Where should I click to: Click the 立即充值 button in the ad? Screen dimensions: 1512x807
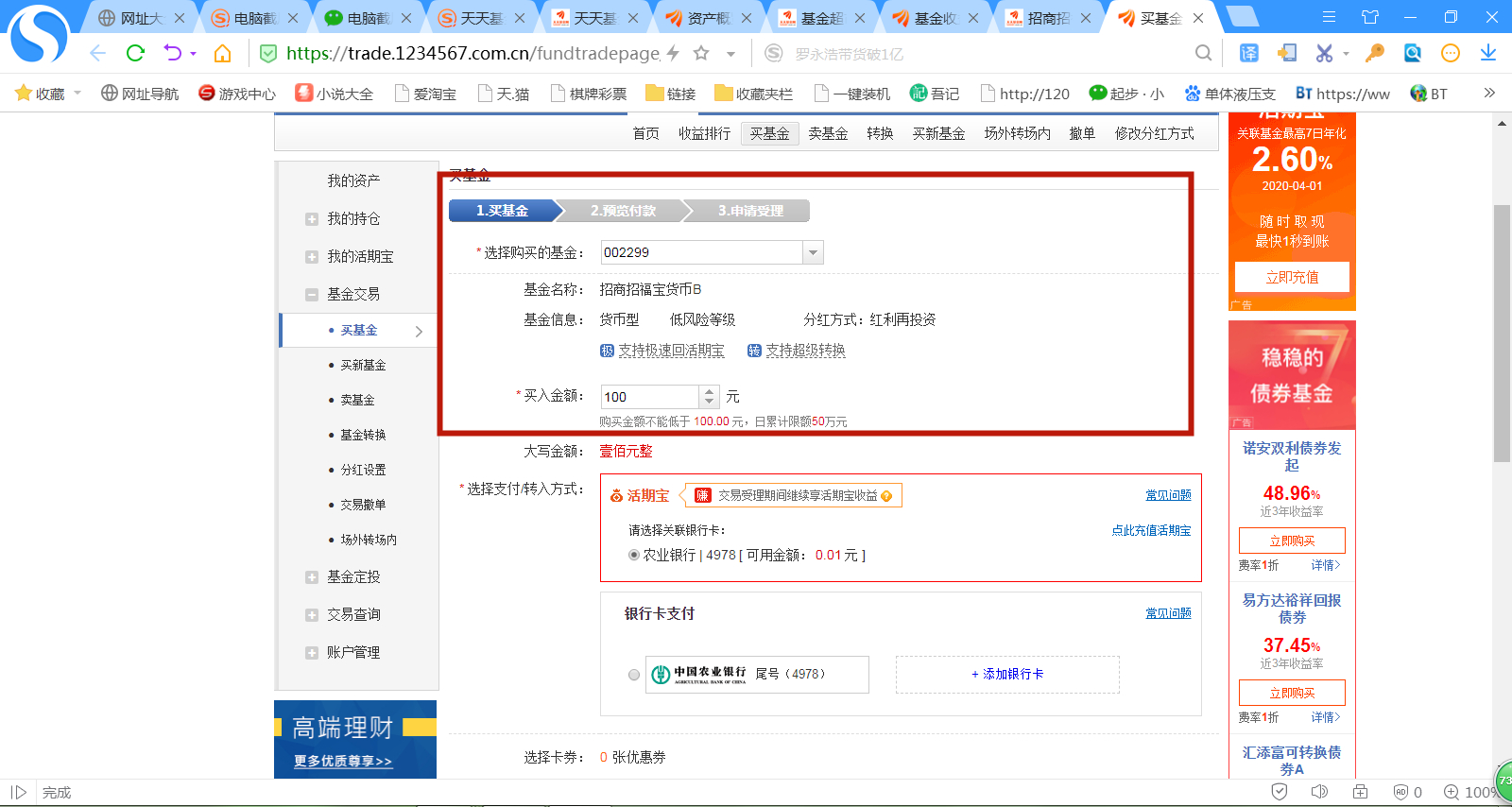pos(1292,277)
